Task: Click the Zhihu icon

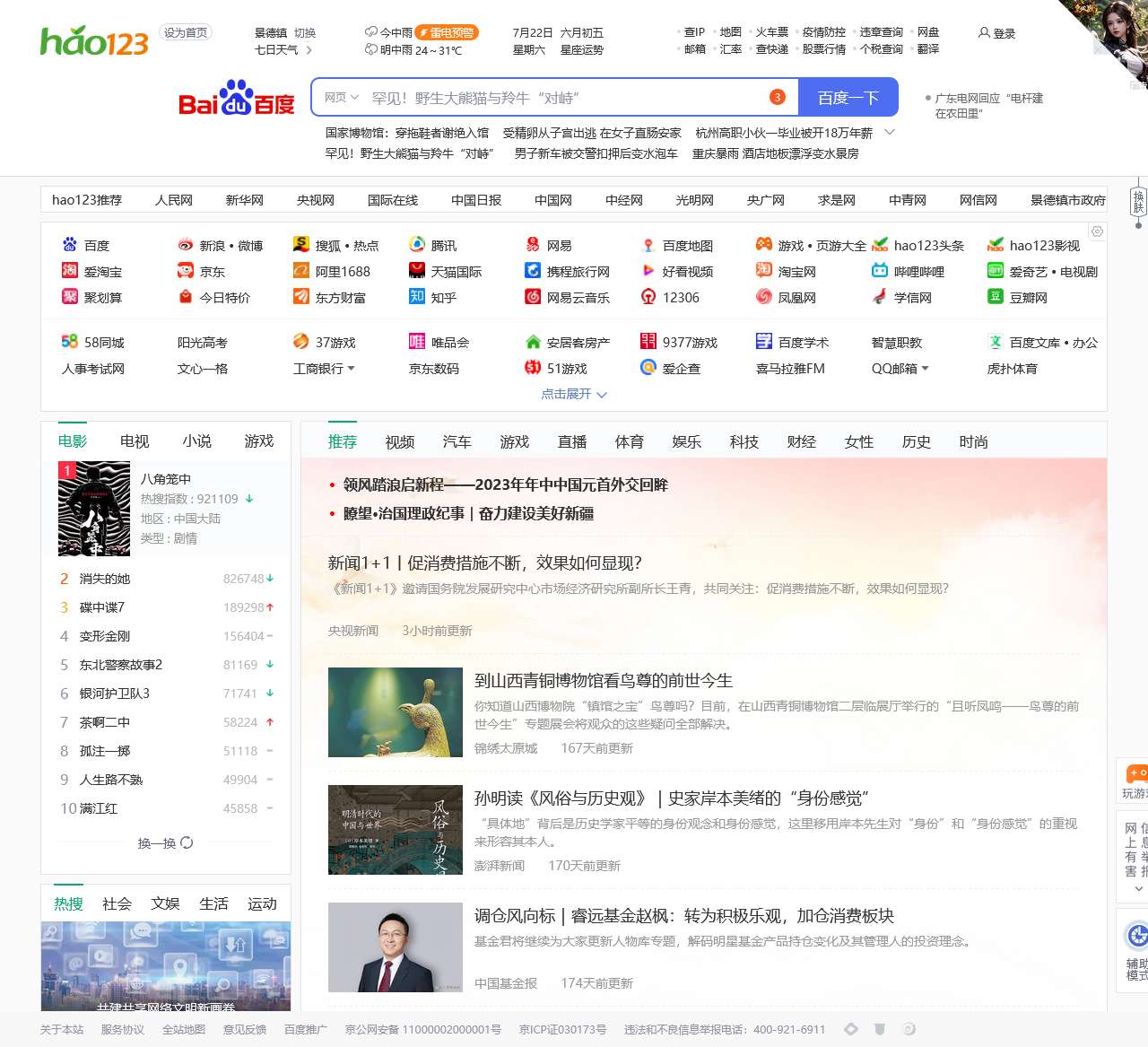Action: 417,297
